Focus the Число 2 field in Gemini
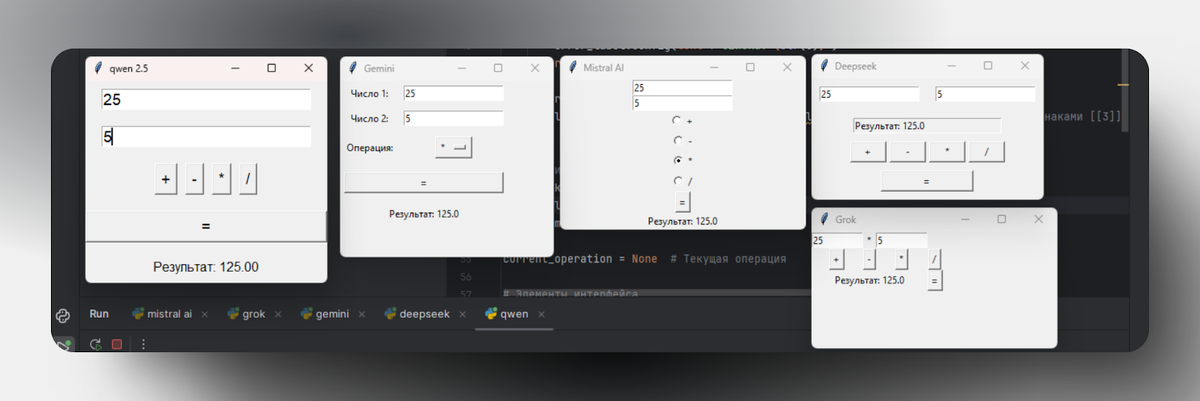Image resolution: width=1200 pixels, height=401 pixels. point(453,118)
